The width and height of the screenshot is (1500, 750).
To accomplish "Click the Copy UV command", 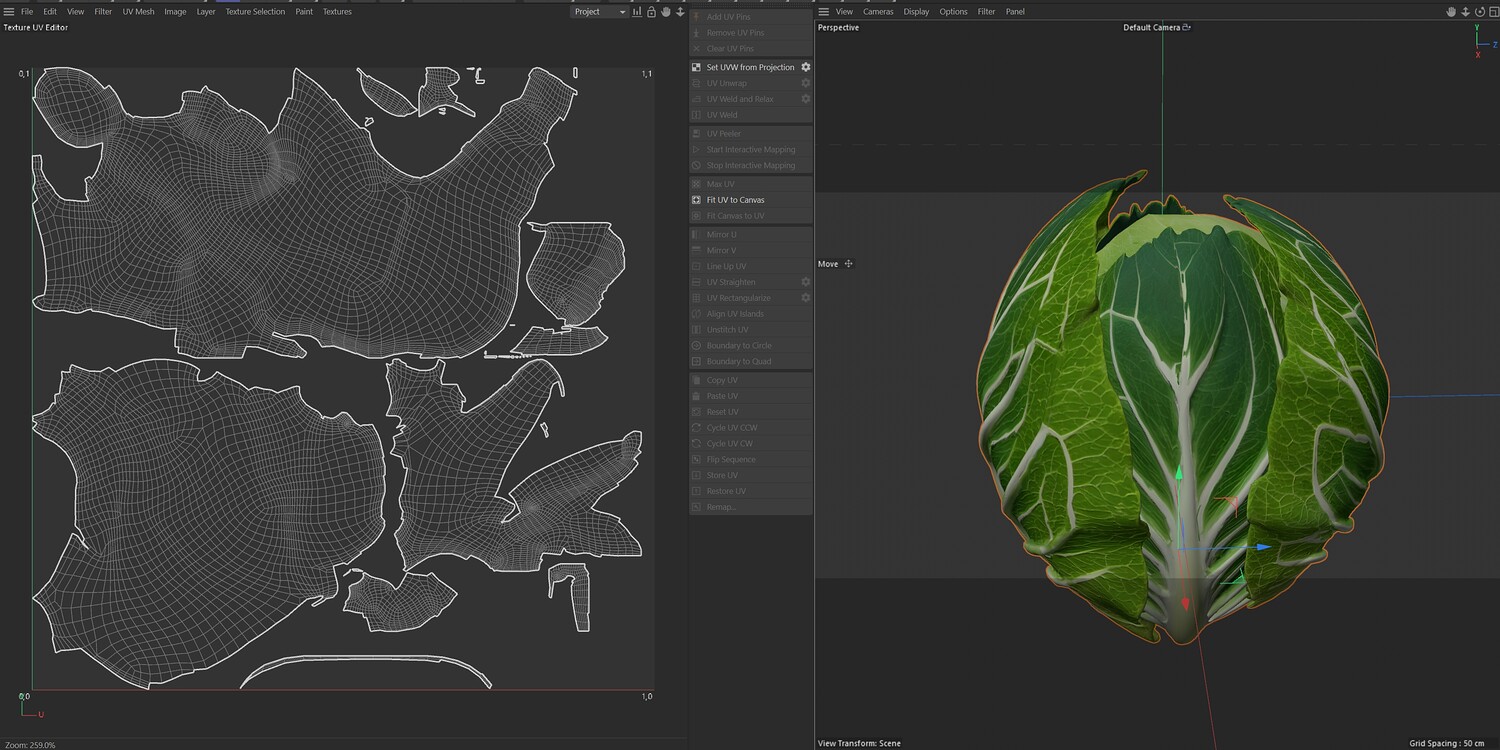I will pyautogui.click(x=750, y=380).
